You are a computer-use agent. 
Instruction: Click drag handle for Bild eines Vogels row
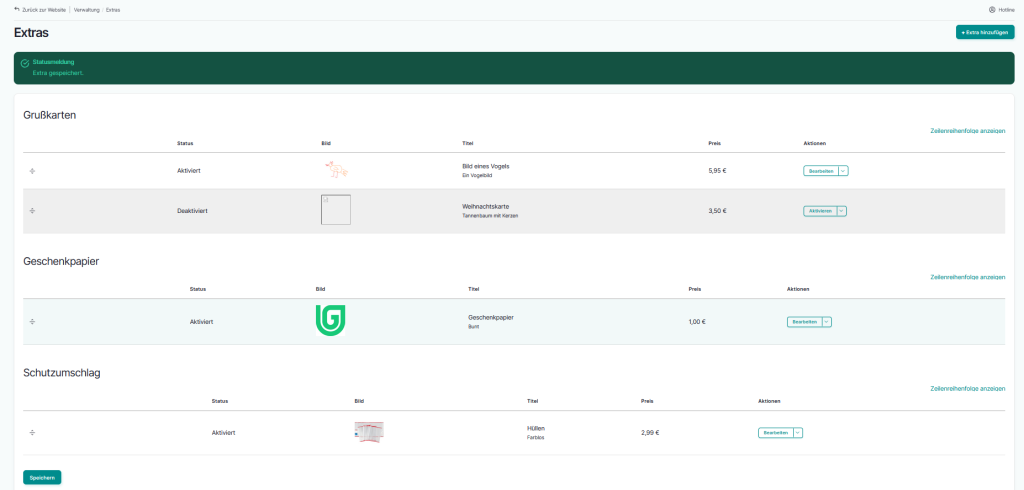point(32,171)
